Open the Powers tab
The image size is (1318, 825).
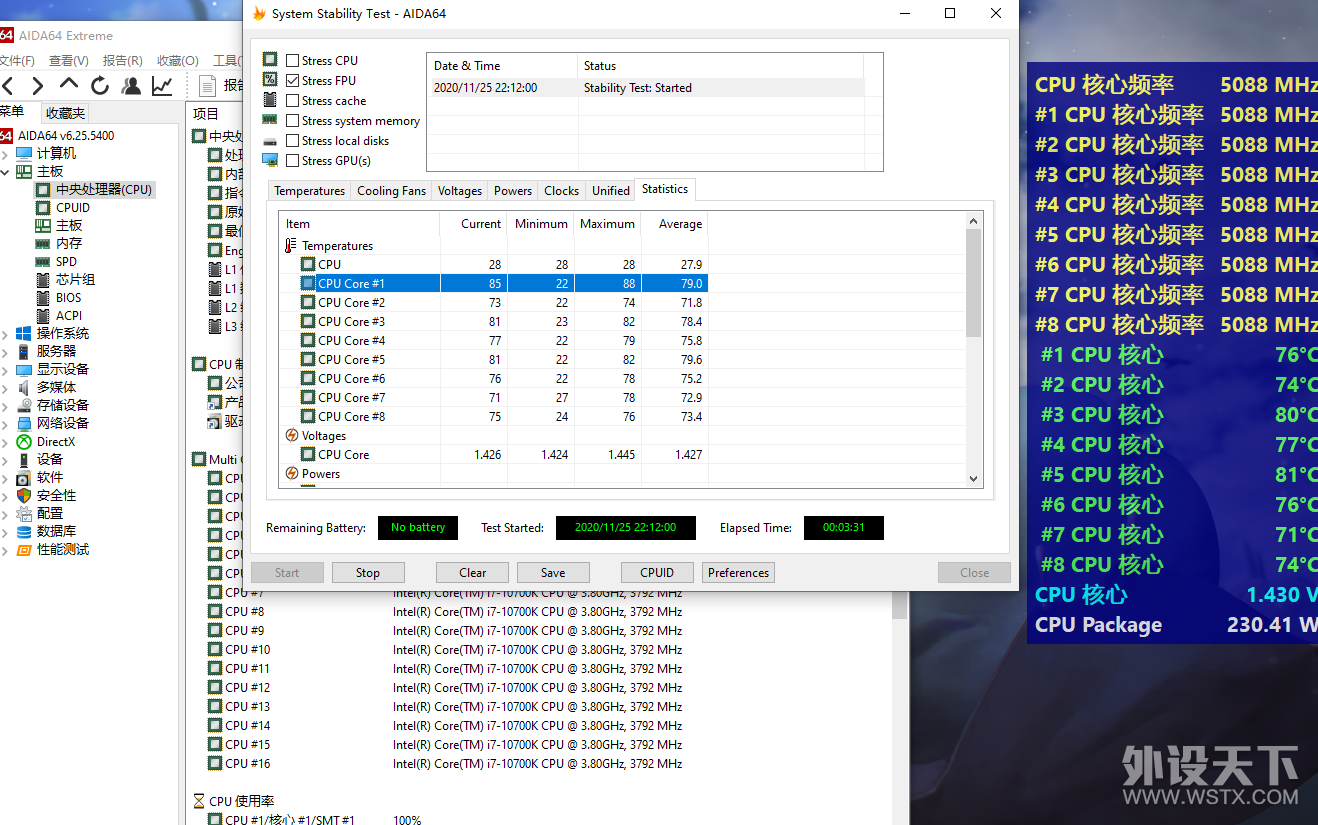click(513, 190)
